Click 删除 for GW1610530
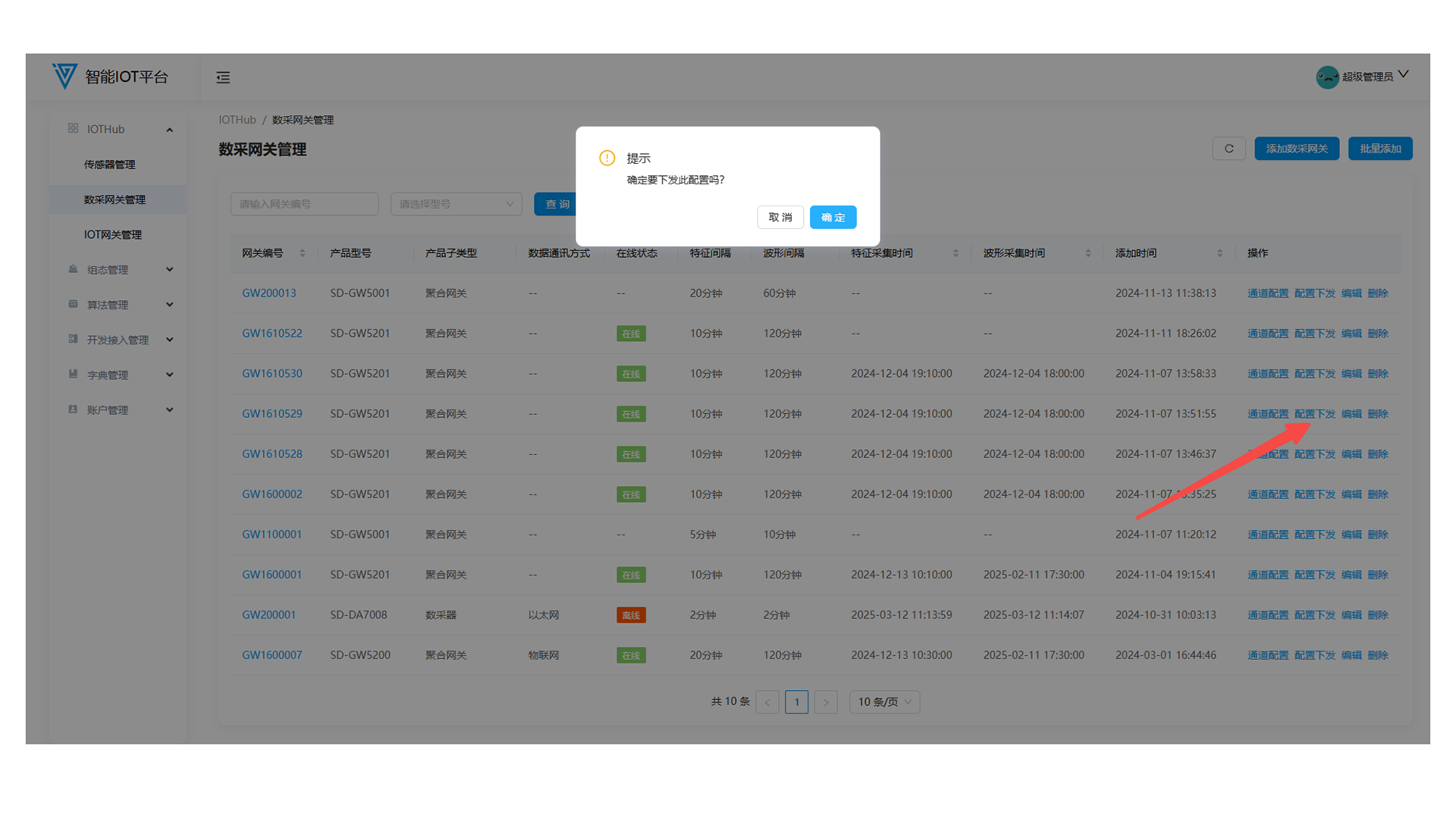 [x=1378, y=374]
